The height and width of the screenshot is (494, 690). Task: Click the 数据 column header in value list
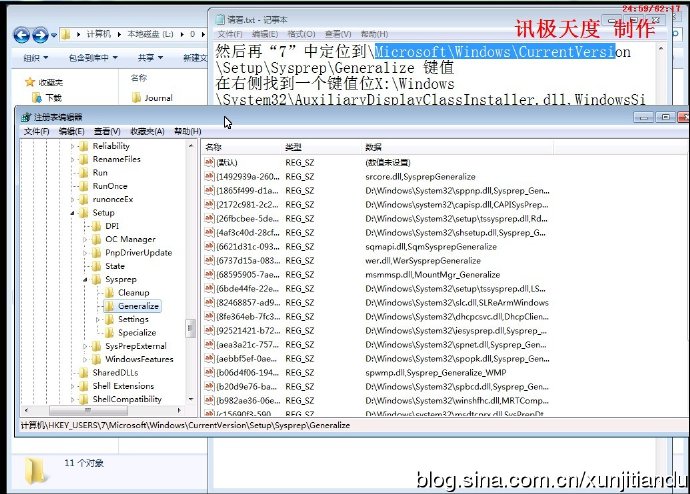[458, 147]
